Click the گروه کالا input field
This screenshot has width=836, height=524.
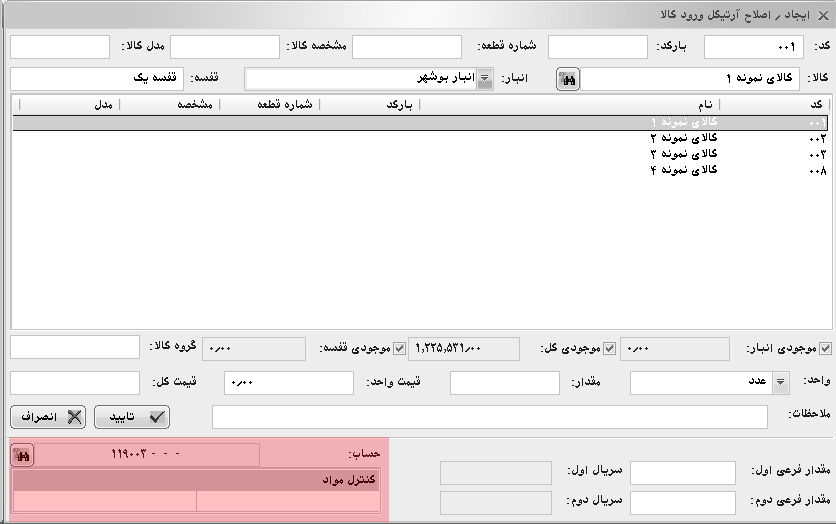[x=75, y=347]
